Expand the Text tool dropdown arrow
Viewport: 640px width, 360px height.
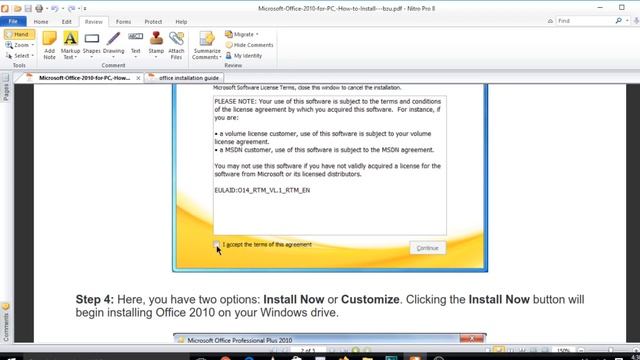(136, 57)
